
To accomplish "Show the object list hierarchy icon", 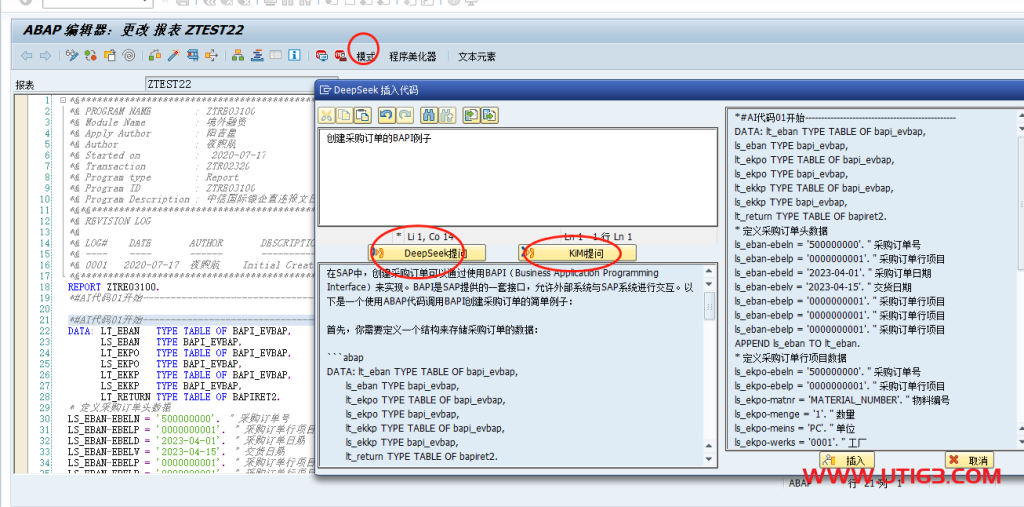I will (238, 56).
